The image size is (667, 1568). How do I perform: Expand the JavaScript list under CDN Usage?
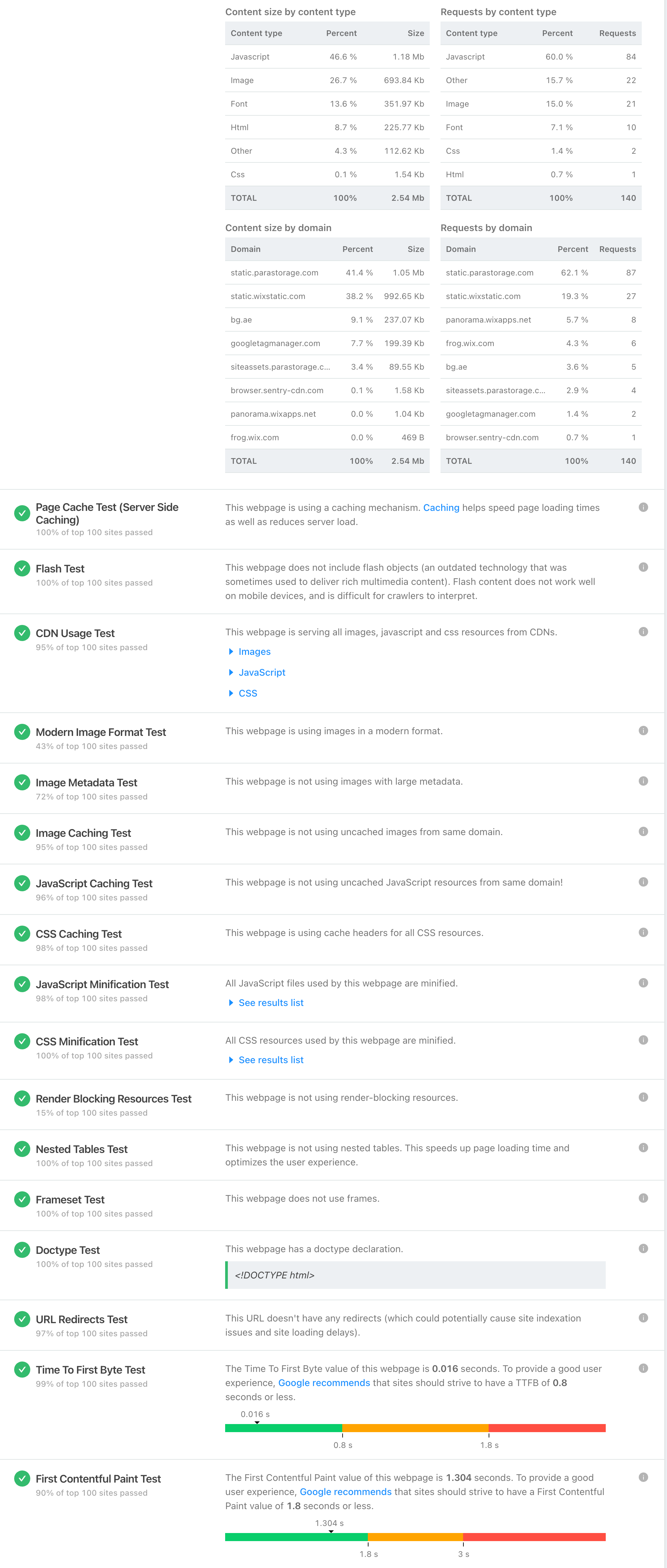[x=256, y=672]
